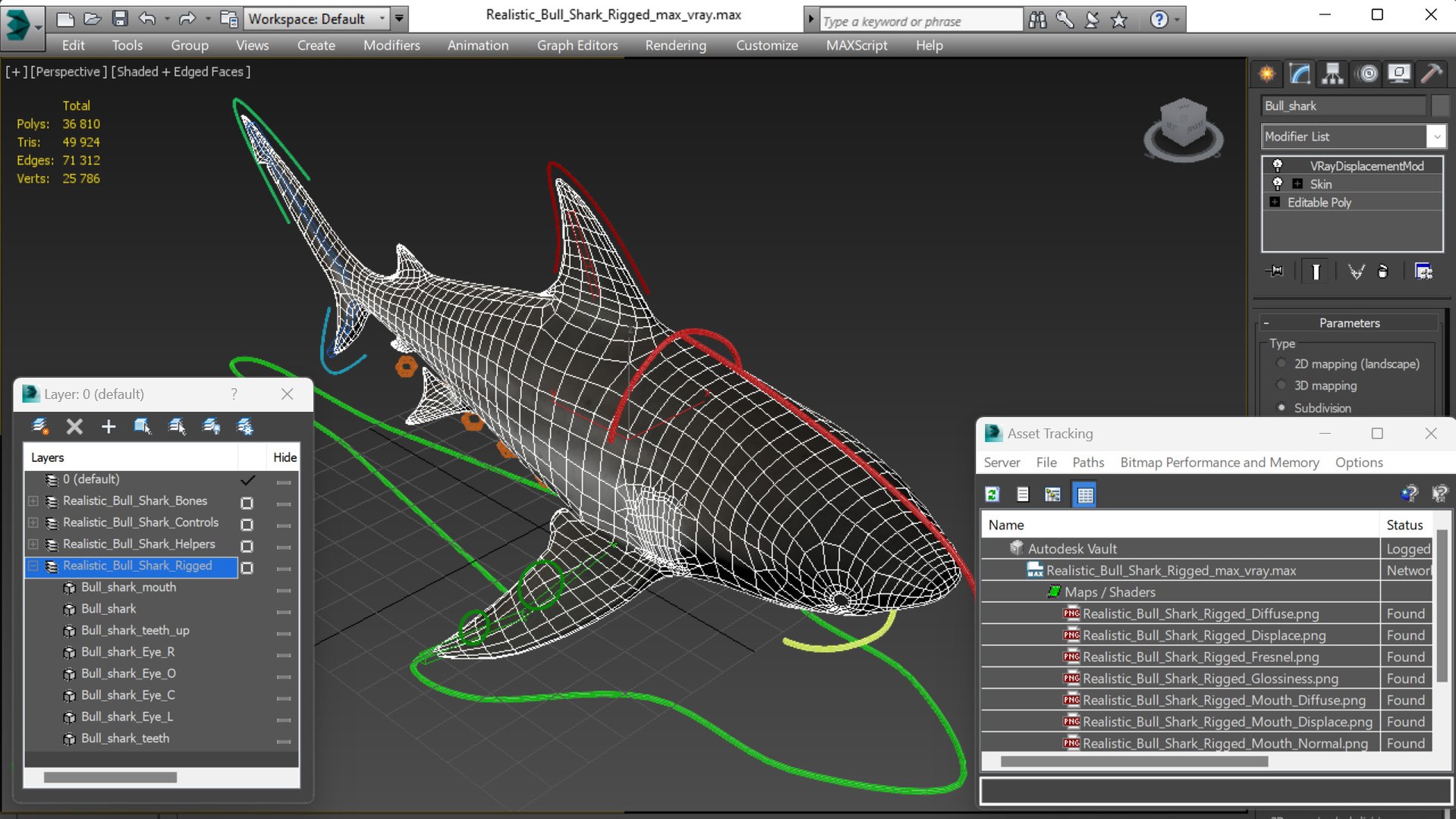
Task: Open the Utilities command panel tab
Action: click(1432, 74)
